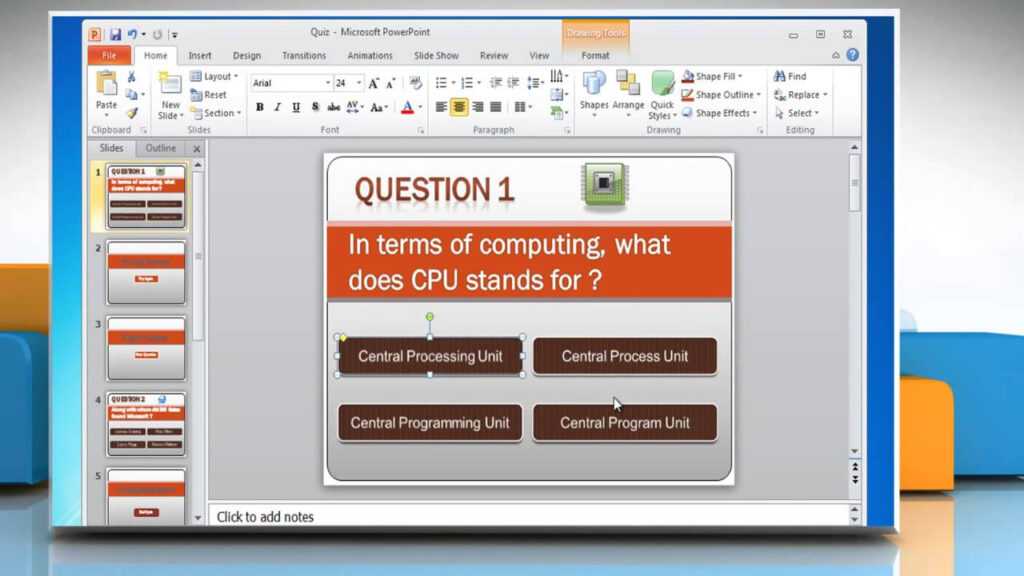This screenshot has width=1024, height=576.
Task: Select slide 4 thumbnail showing Question 2
Action: pos(146,424)
